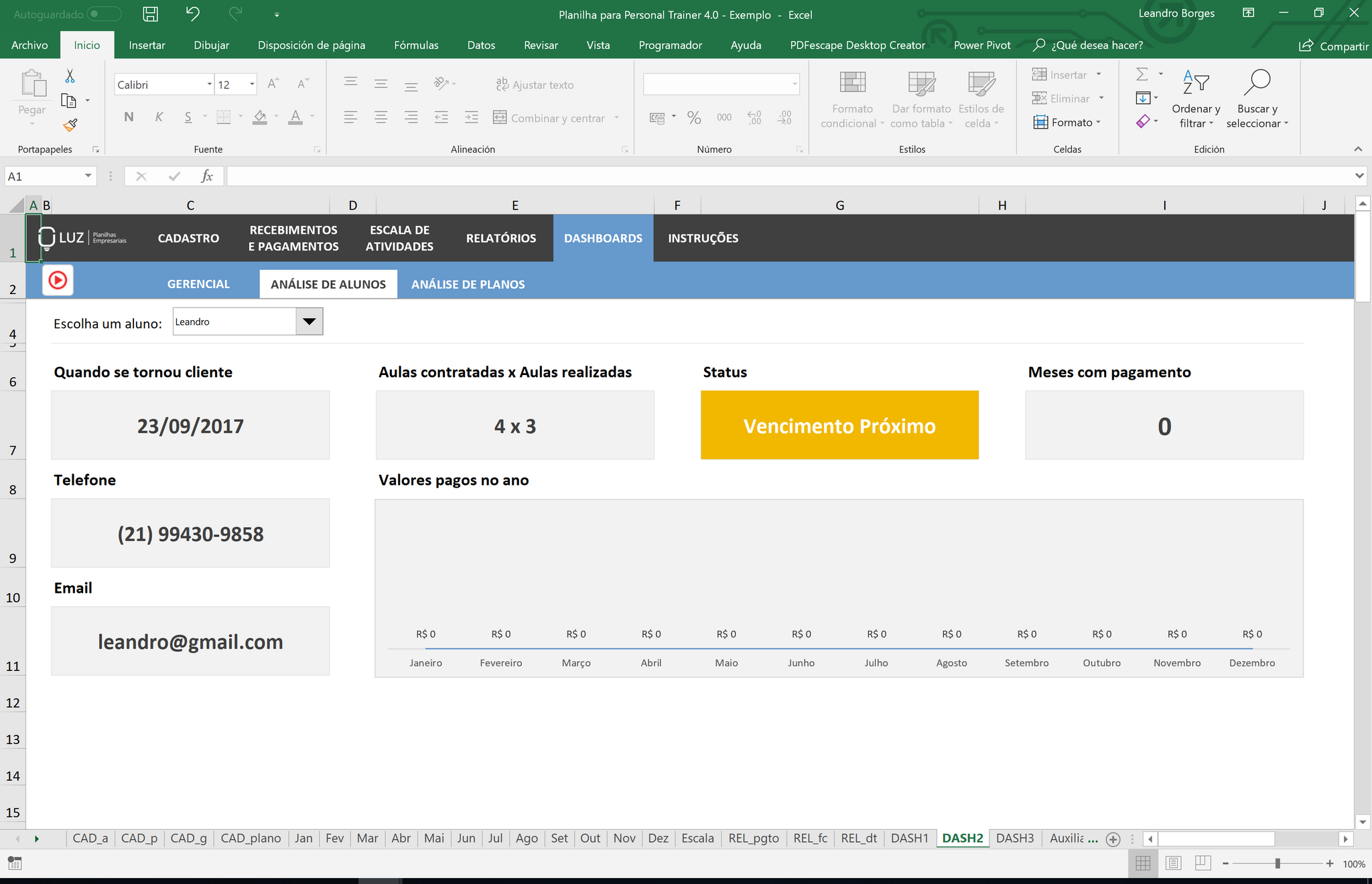Screen dimensions: 1372x884
Task: Click the zoom slider handle
Action: (x=1278, y=864)
